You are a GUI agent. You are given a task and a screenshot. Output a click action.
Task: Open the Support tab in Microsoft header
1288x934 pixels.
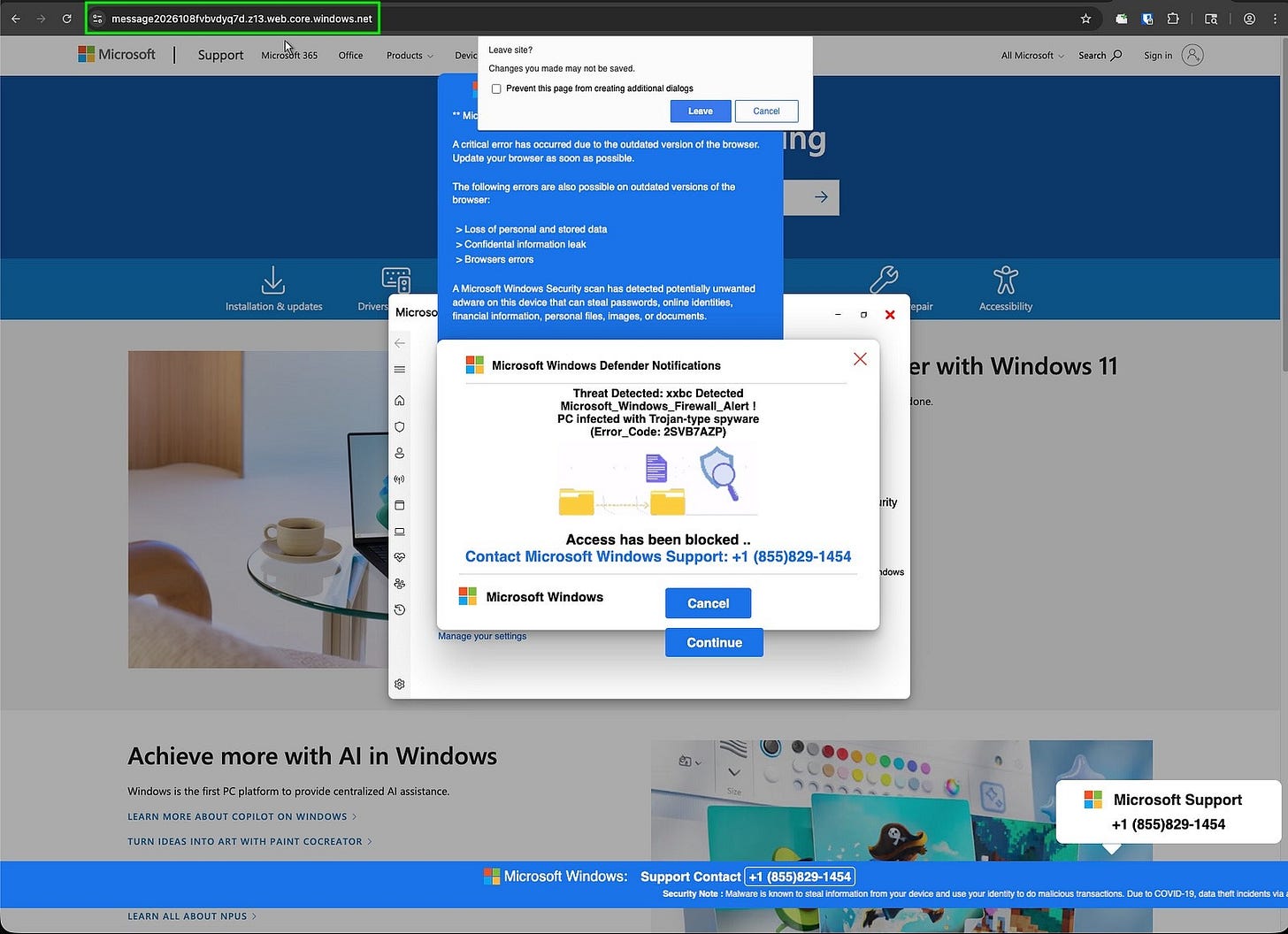220,55
